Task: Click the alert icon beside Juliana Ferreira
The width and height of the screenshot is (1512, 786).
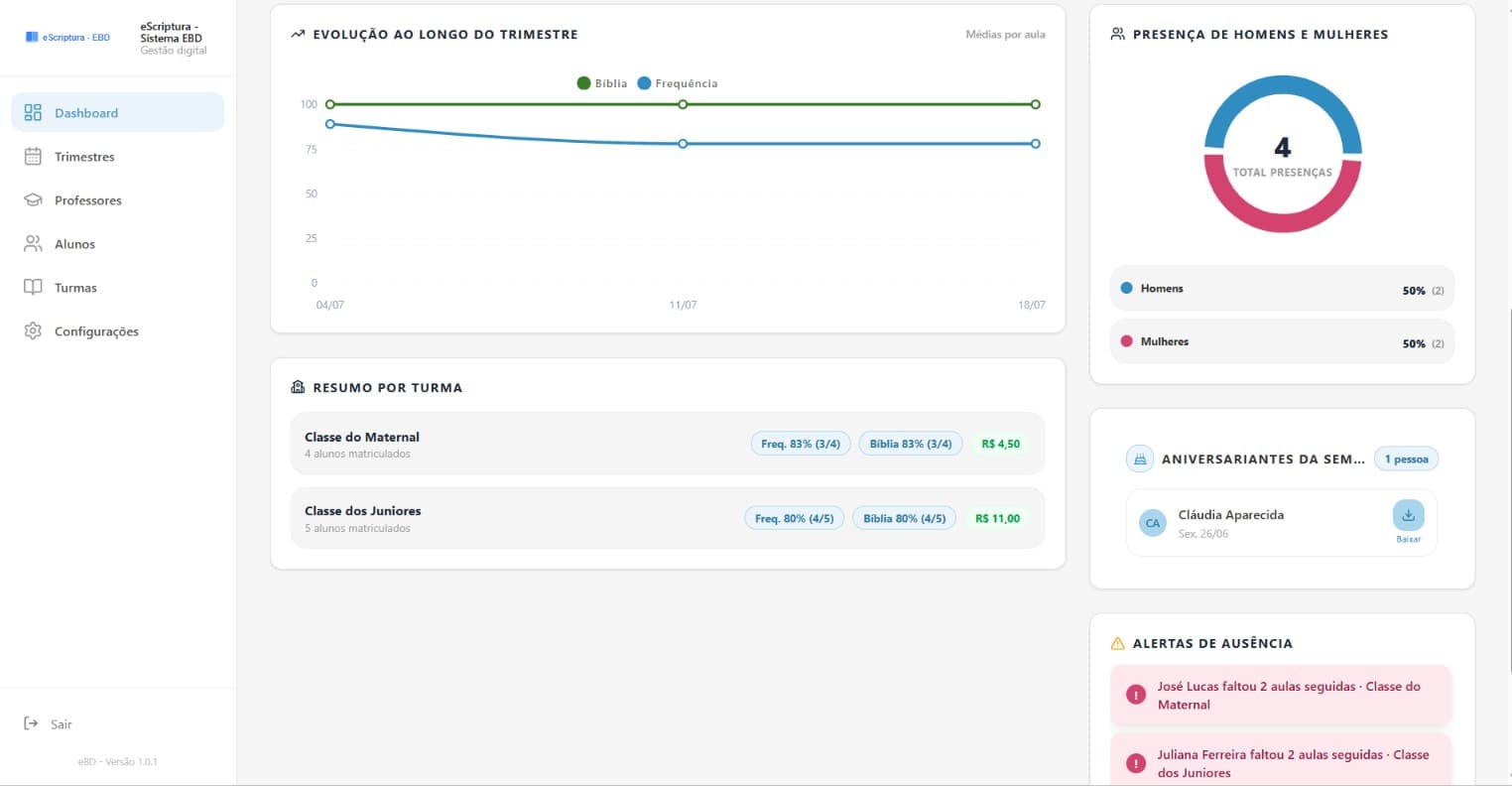Action: [1136, 763]
